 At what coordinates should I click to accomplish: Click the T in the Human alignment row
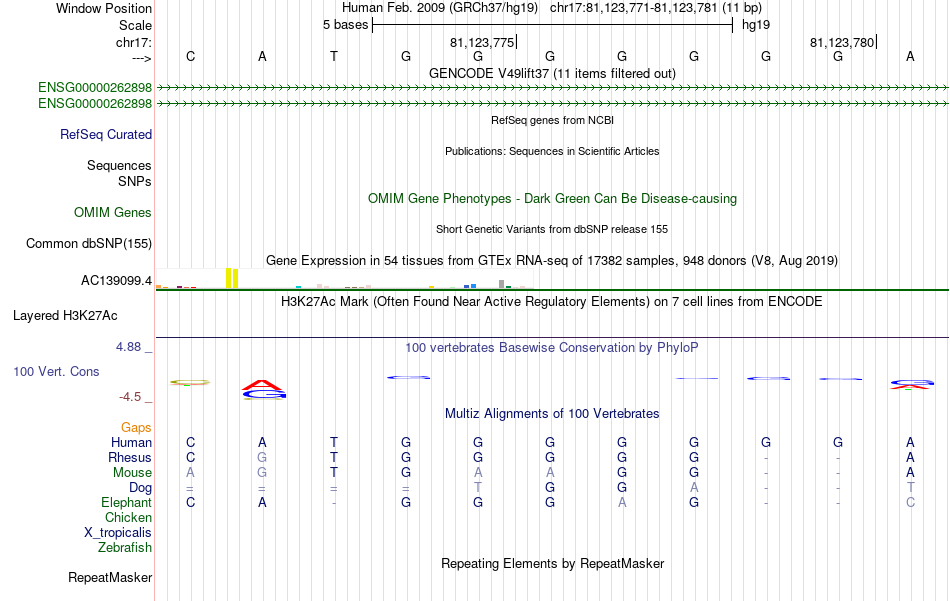[x=334, y=443]
